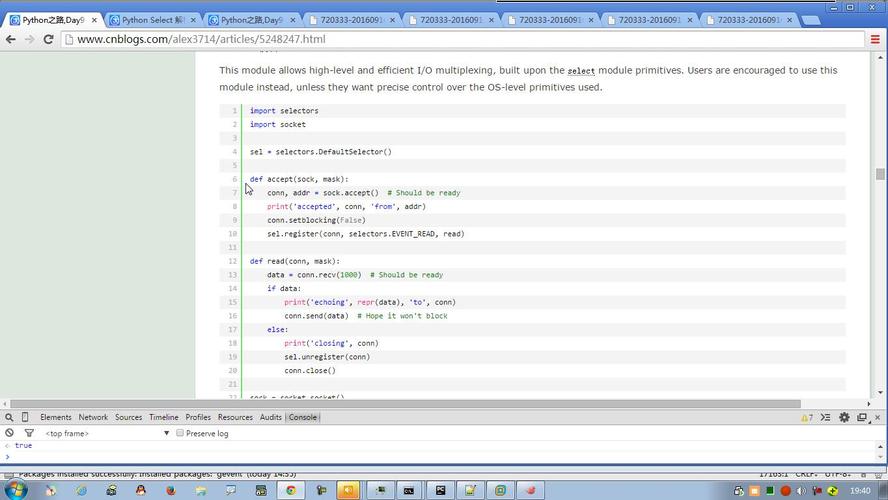Reload the page with the refresh icon
Image resolution: width=888 pixels, height=500 pixels.
pyautogui.click(x=48, y=39)
